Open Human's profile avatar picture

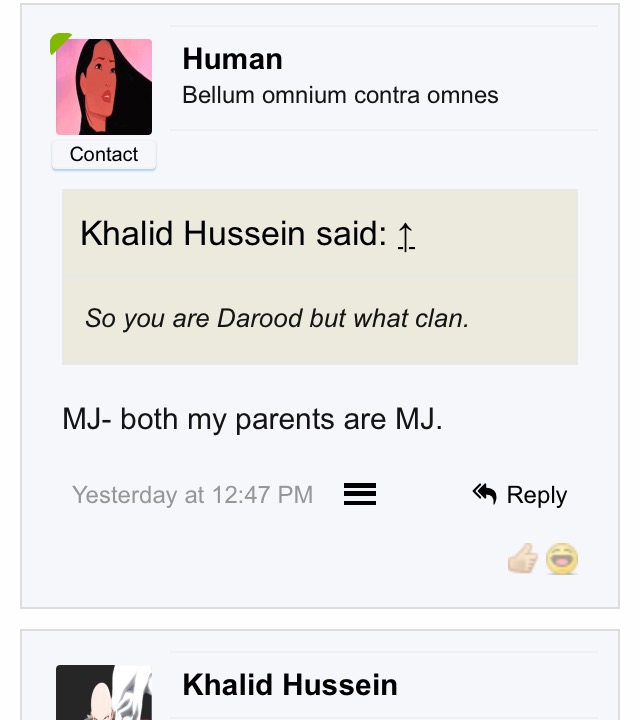[104, 87]
